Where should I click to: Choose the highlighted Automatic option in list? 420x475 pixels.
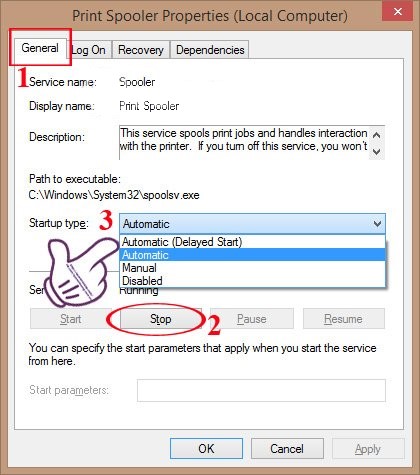point(252,255)
